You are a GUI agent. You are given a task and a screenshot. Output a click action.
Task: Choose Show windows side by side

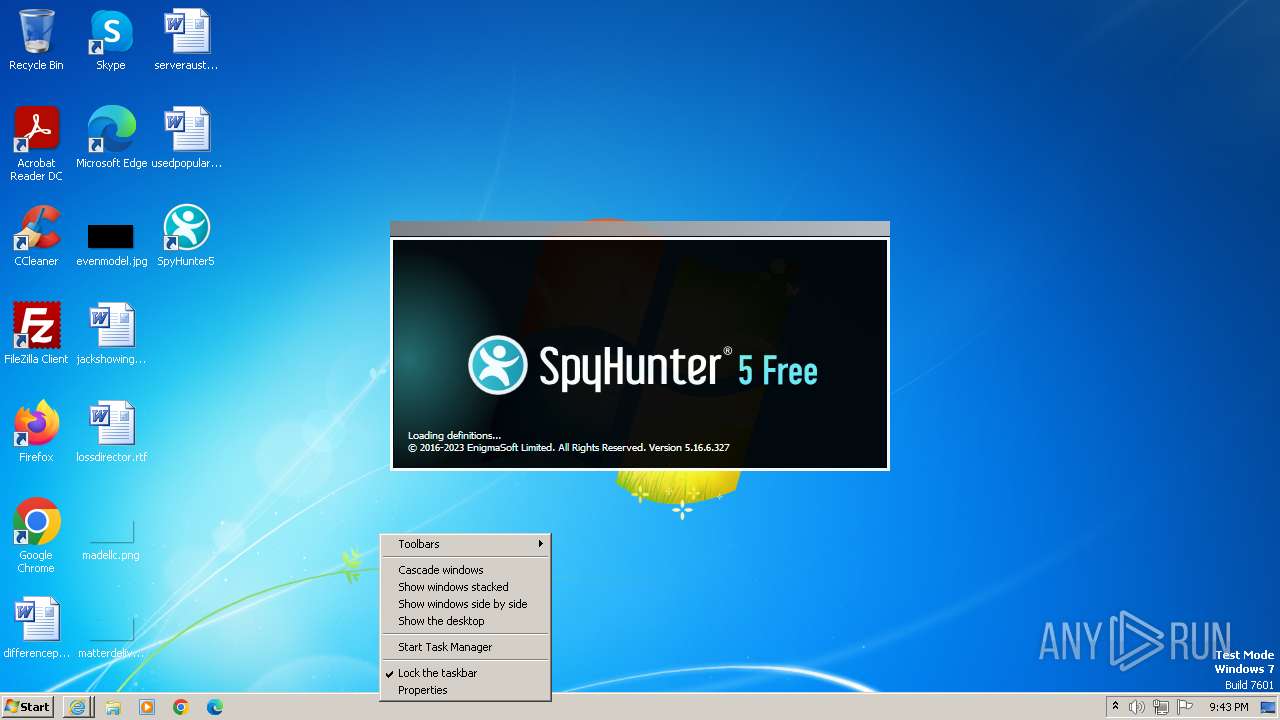point(465,604)
